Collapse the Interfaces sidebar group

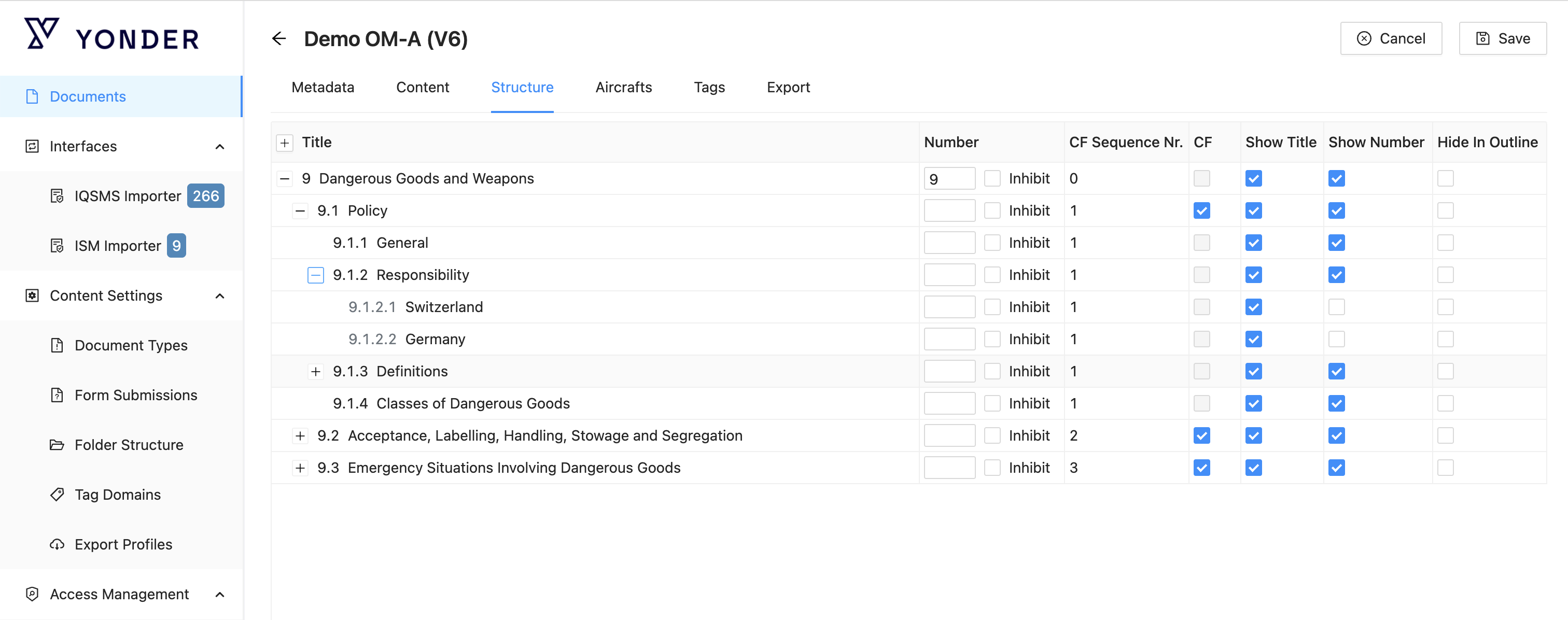click(220, 147)
